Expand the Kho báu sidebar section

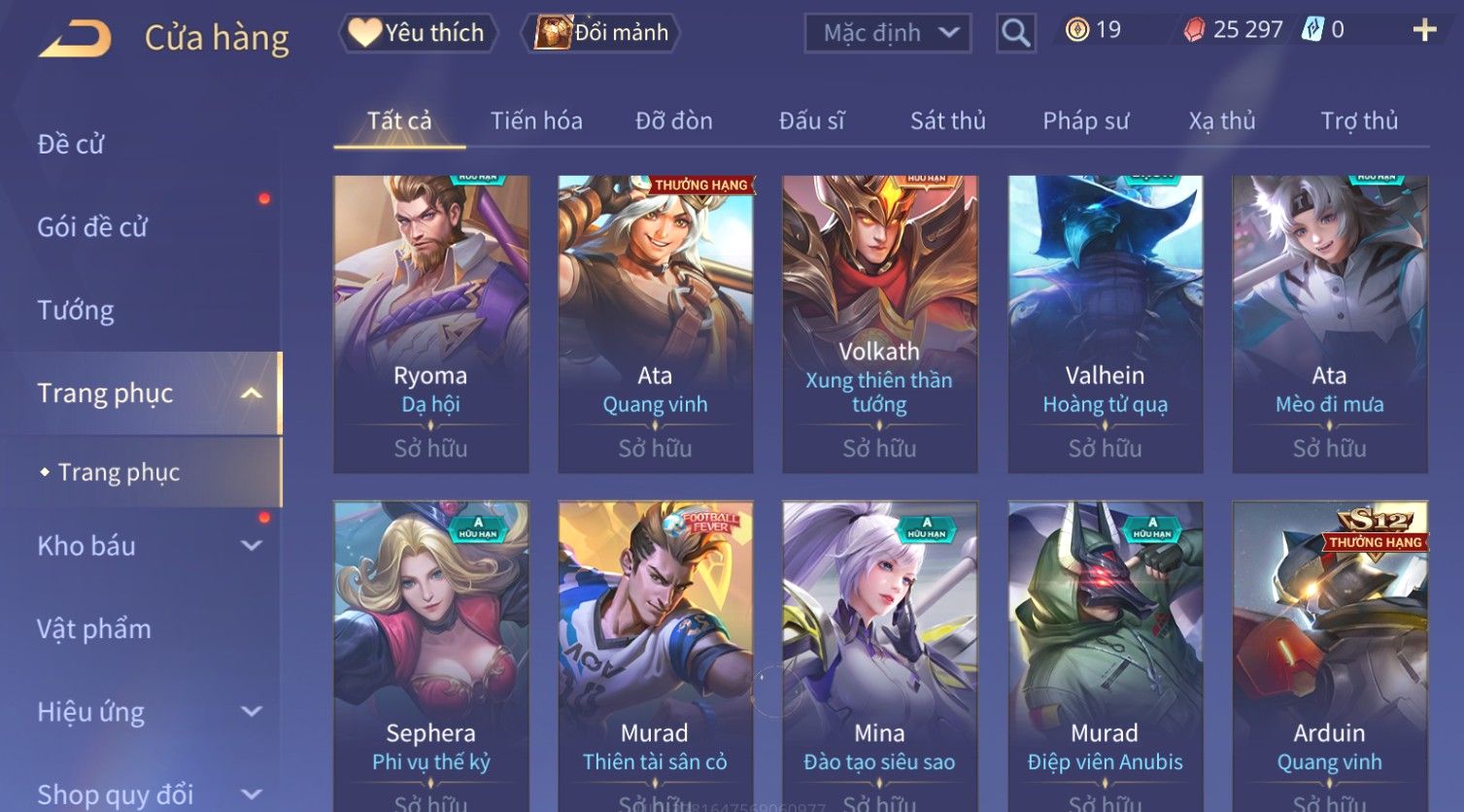pyautogui.click(x=252, y=546)
